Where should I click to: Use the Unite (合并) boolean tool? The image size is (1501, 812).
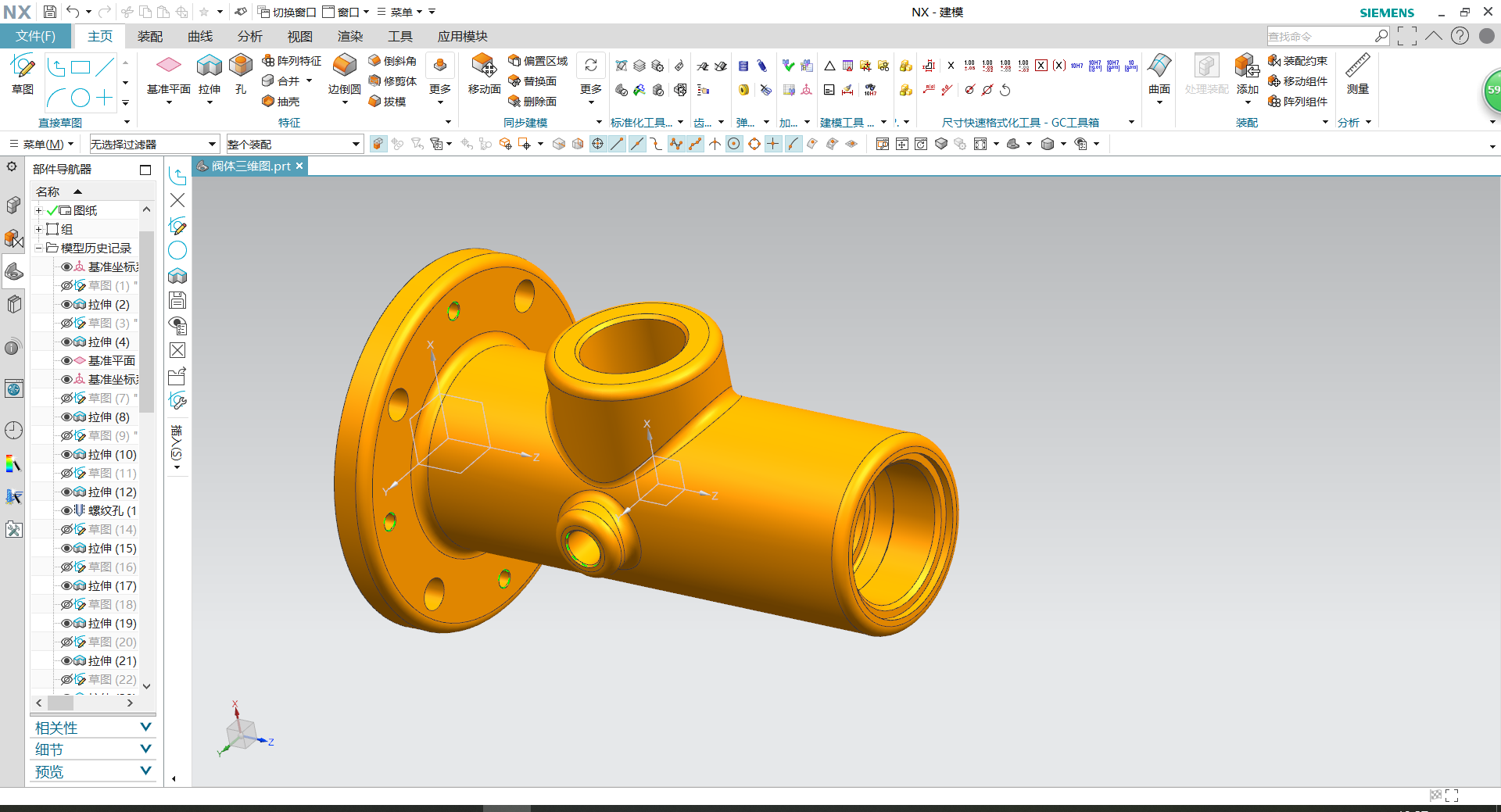[x=281, y=81]
